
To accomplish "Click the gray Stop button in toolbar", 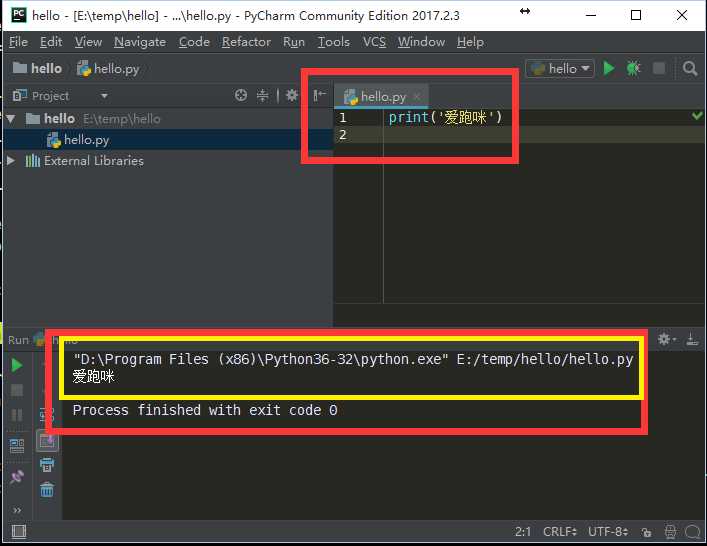I will click(x=659, y=69).
